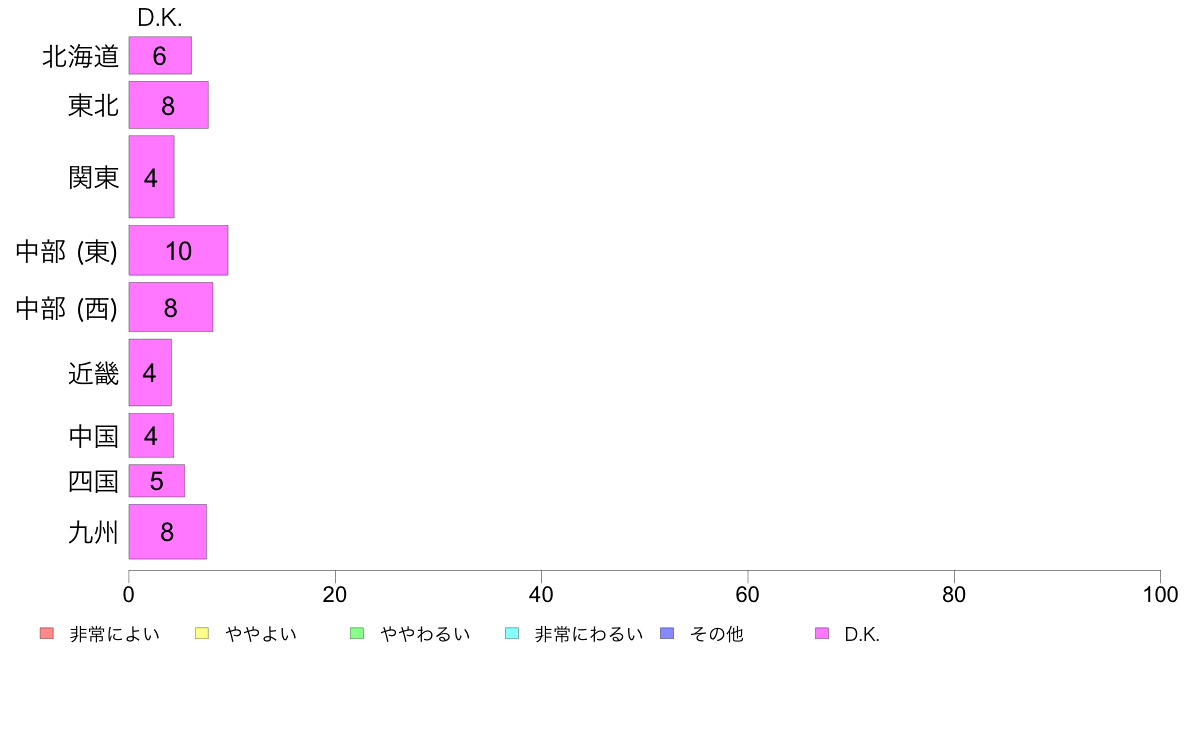Select the 四国 bar showing 5

[x=157, y=481]
